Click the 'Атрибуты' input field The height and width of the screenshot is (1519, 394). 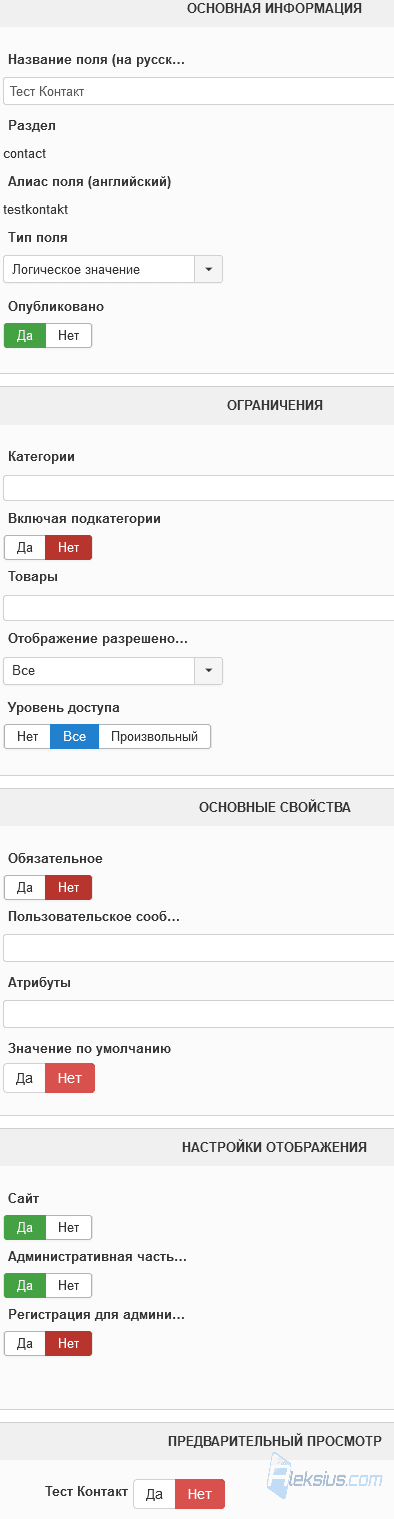click(x=198, y=1014)
